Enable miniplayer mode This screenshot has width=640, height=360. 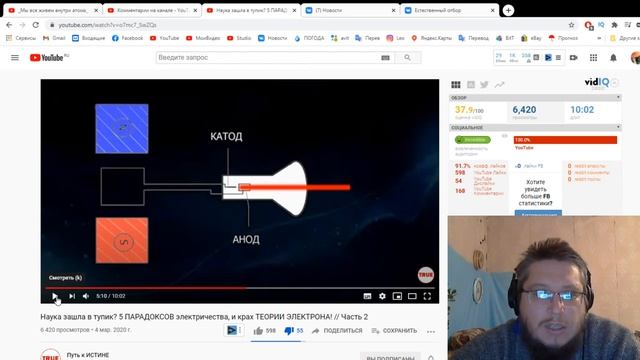397,296
